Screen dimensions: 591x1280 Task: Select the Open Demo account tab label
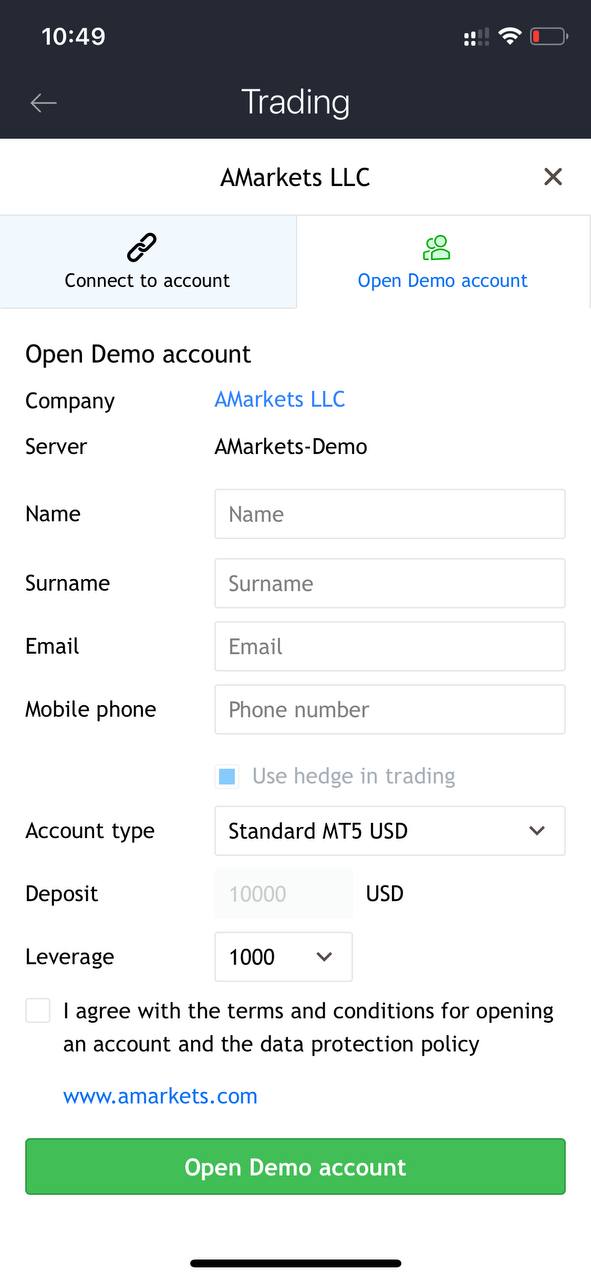coord(443,281)
